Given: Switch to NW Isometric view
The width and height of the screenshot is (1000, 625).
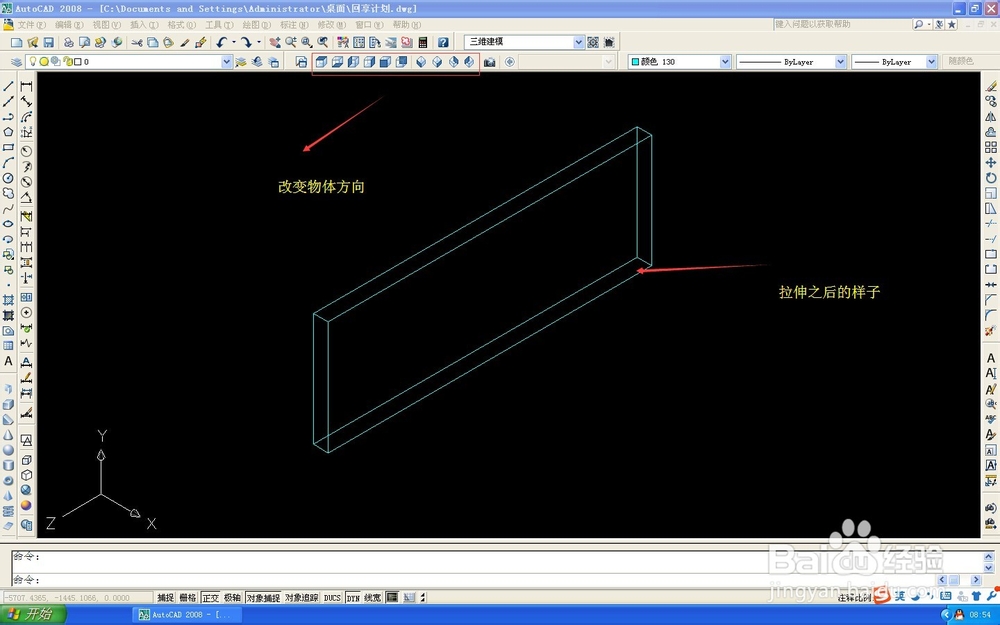Looking at the screenshot, I should 469,62.
